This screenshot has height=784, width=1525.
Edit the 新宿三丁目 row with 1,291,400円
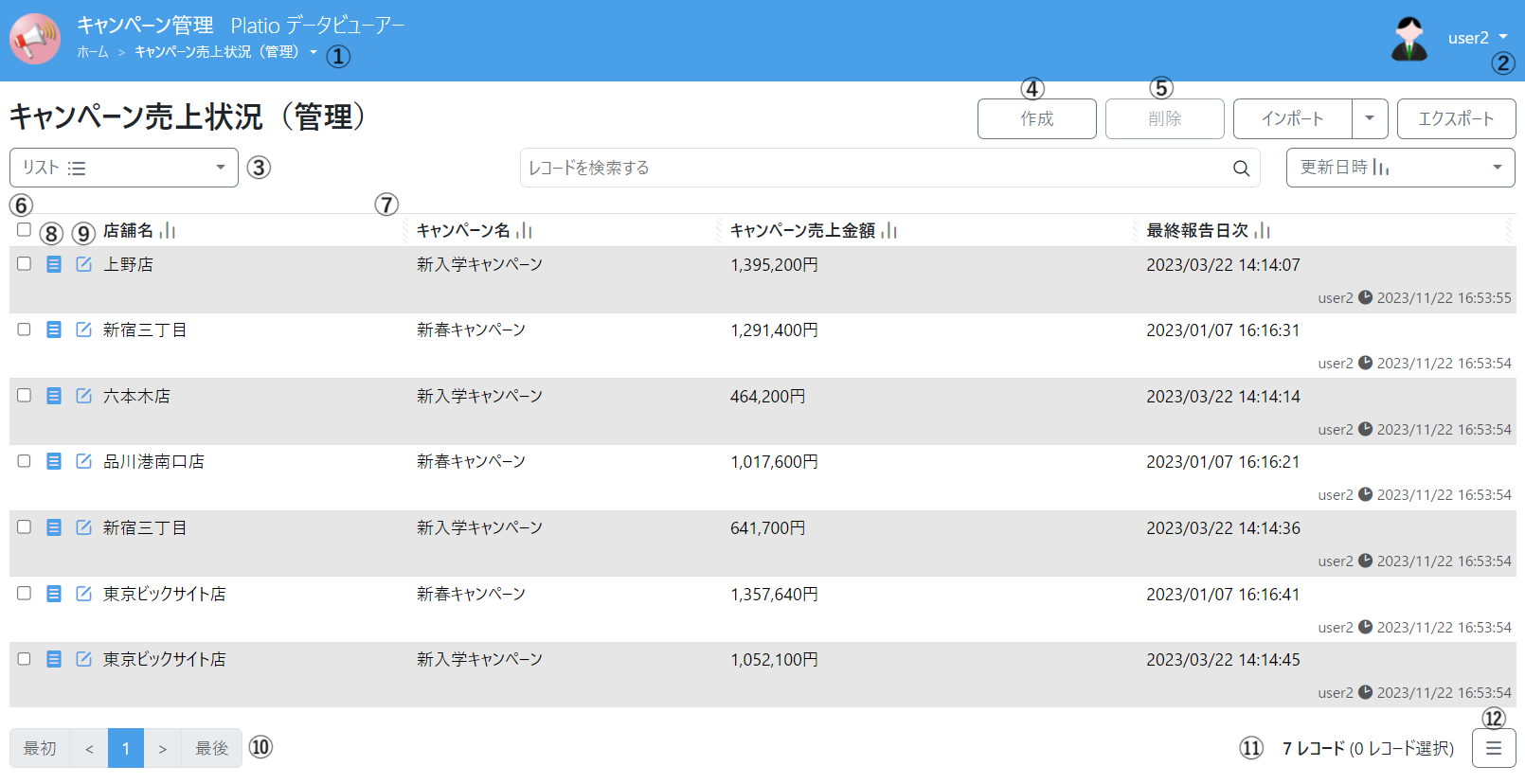(84, 330)
